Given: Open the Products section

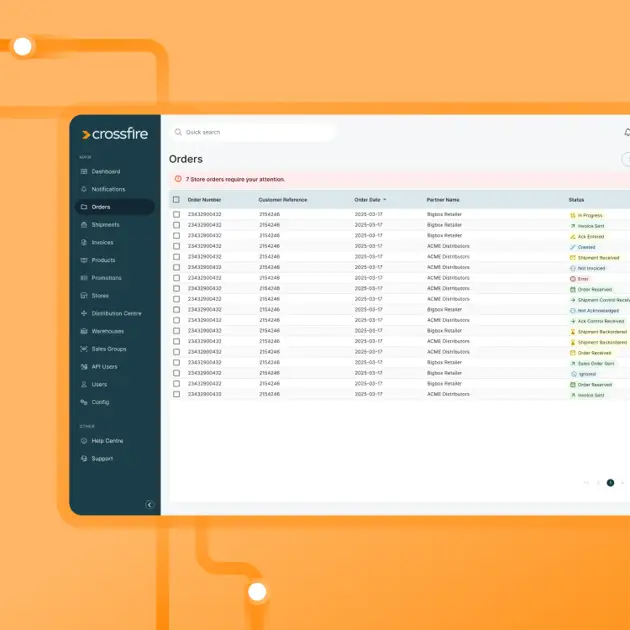Looking at the screenshot, I should (103, 260).
